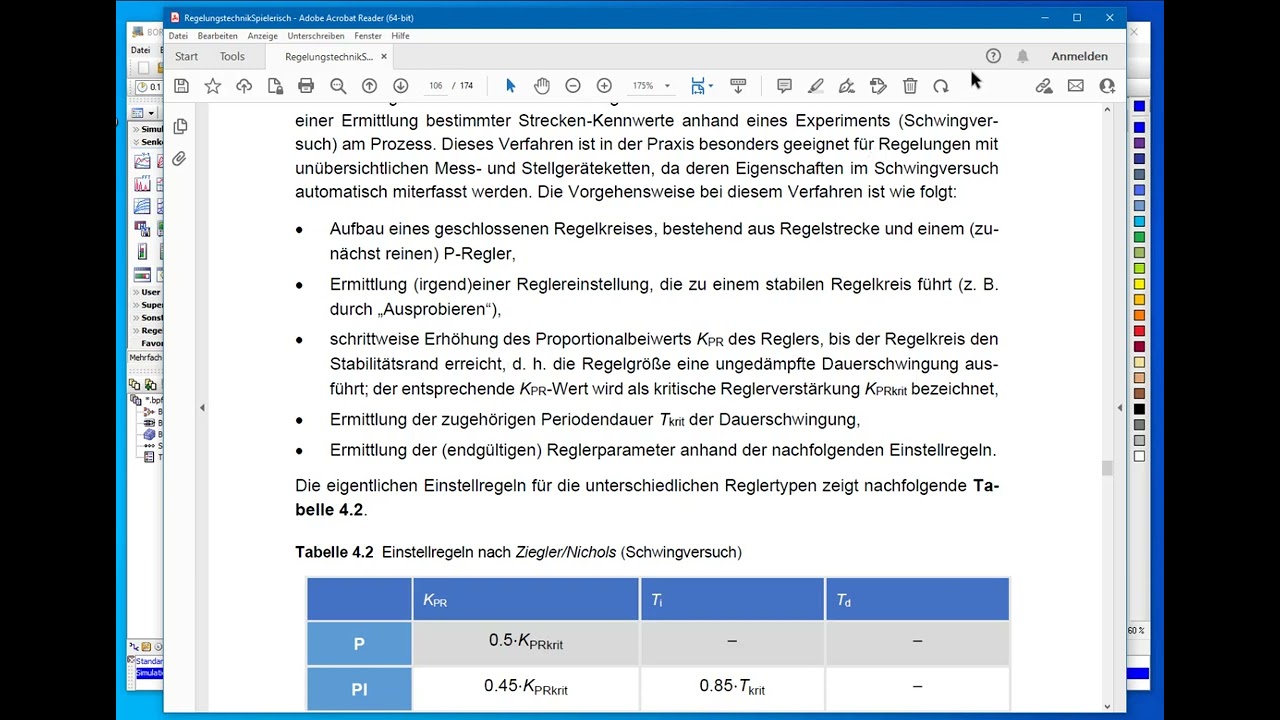Upload the file via cloud arrow icon
This screenshot has width=1280, height=720.
tap(244, 86)
